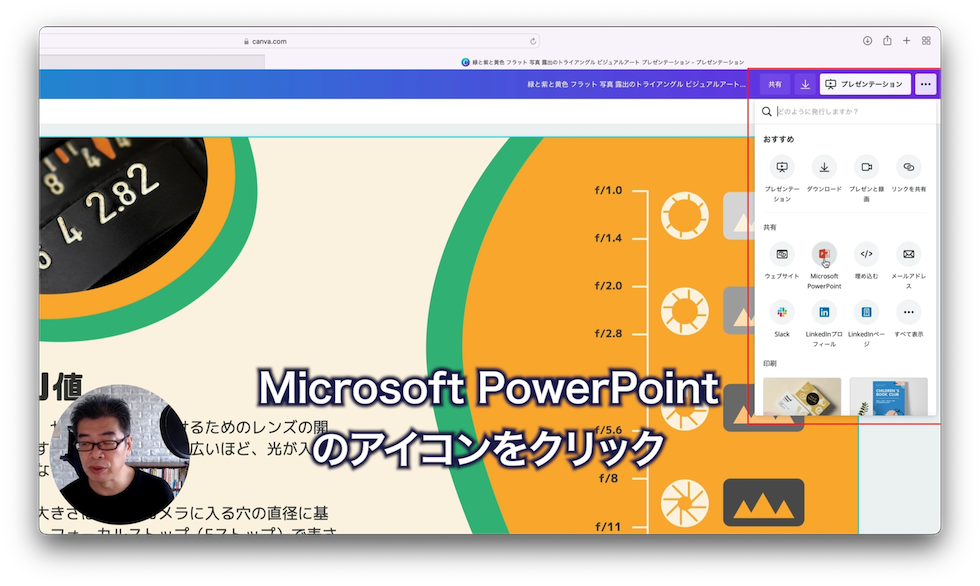Screen dimensions: 980x586
Task: Select the ダウンロード icon in the おすすめ section
Action: pos(824,167)
